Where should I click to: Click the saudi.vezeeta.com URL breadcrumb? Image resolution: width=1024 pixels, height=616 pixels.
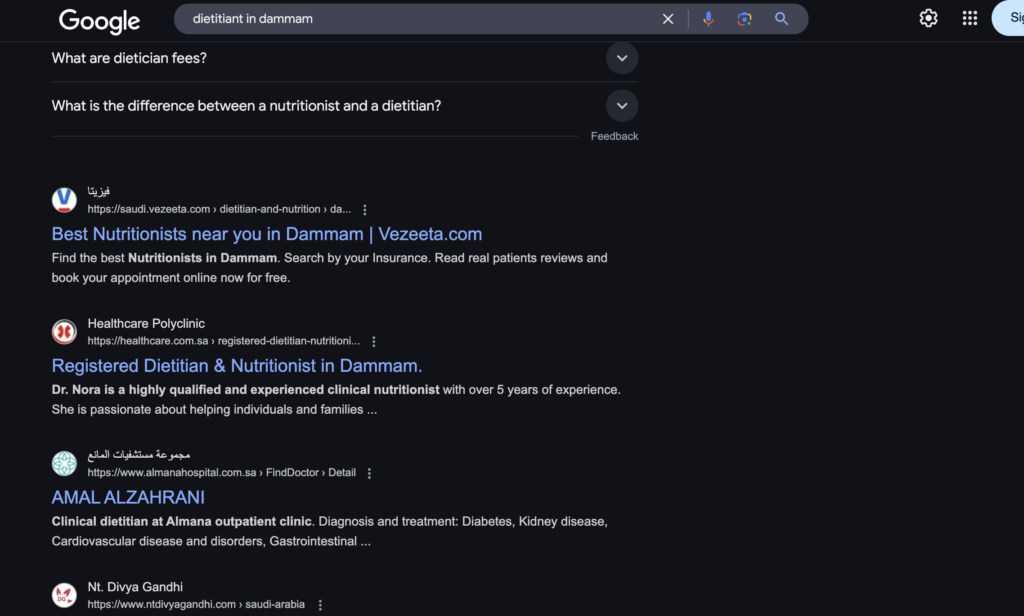click(219, 209)
